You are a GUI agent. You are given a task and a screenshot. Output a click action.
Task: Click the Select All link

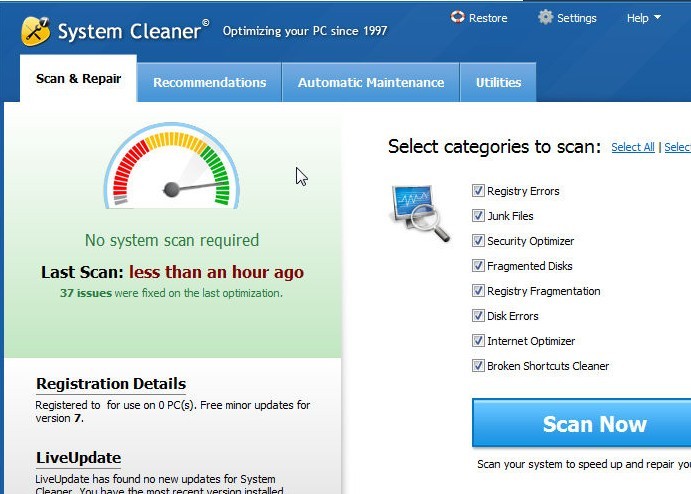pos(633,147)
